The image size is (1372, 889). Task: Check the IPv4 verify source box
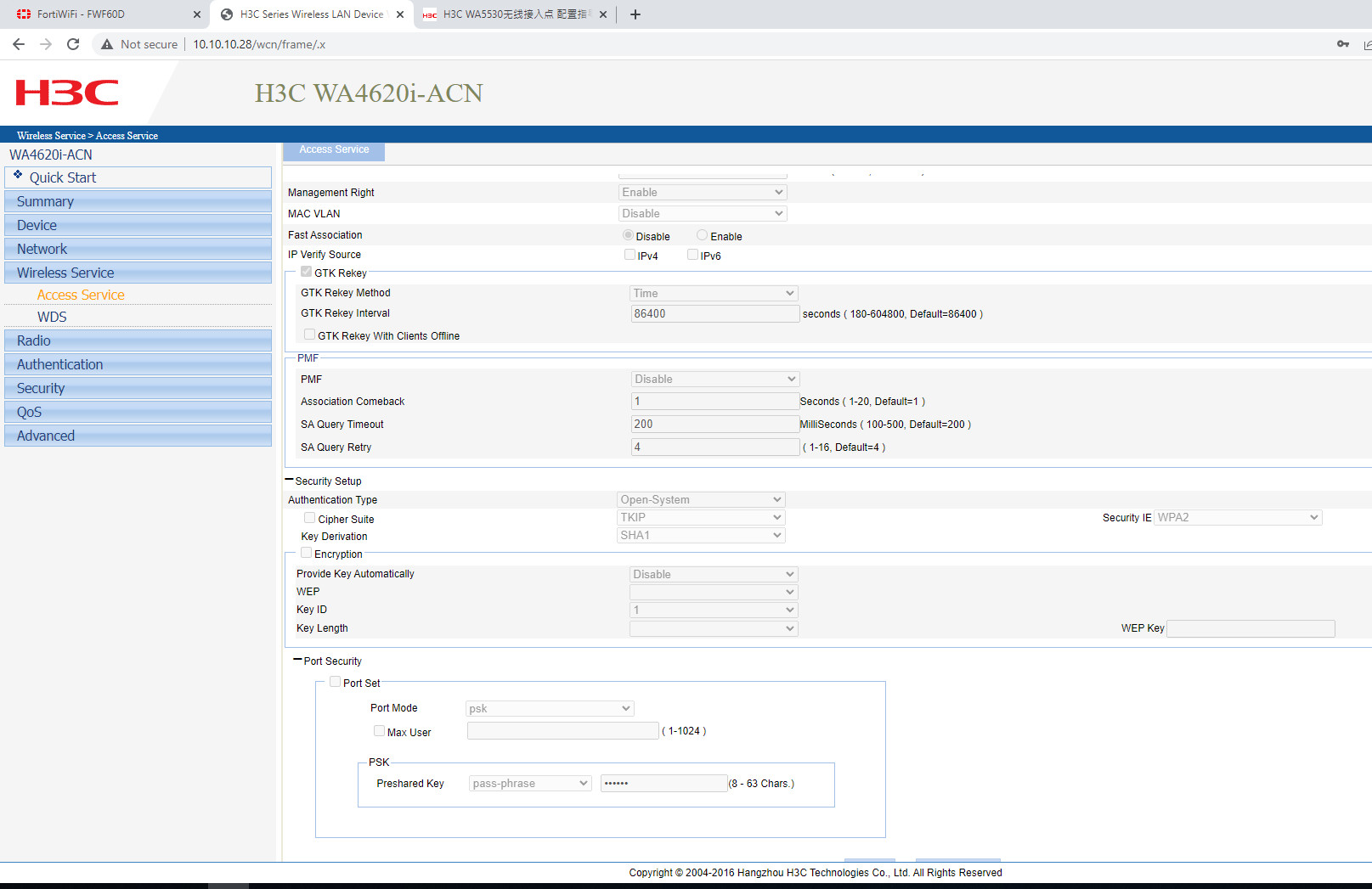point(630,255)
